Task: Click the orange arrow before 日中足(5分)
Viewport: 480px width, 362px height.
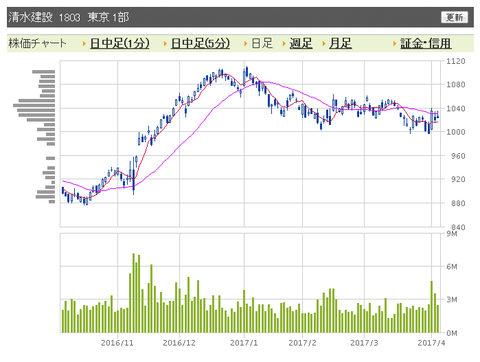Action: (x=165, y=44)
